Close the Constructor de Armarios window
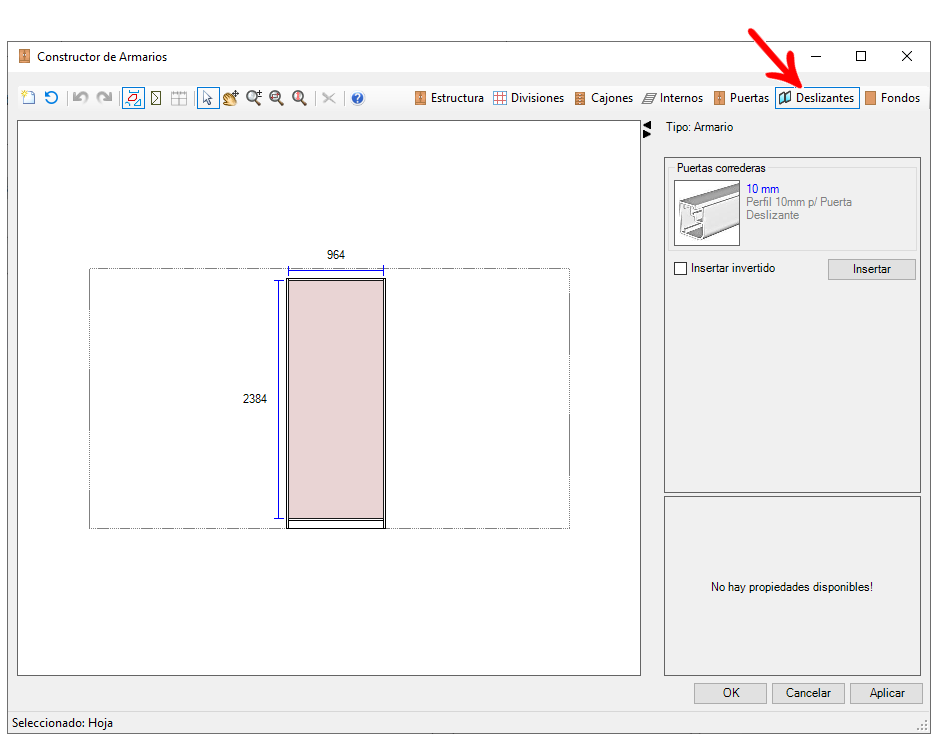Viewport: 935px width, 738px height. pos(906,56)
